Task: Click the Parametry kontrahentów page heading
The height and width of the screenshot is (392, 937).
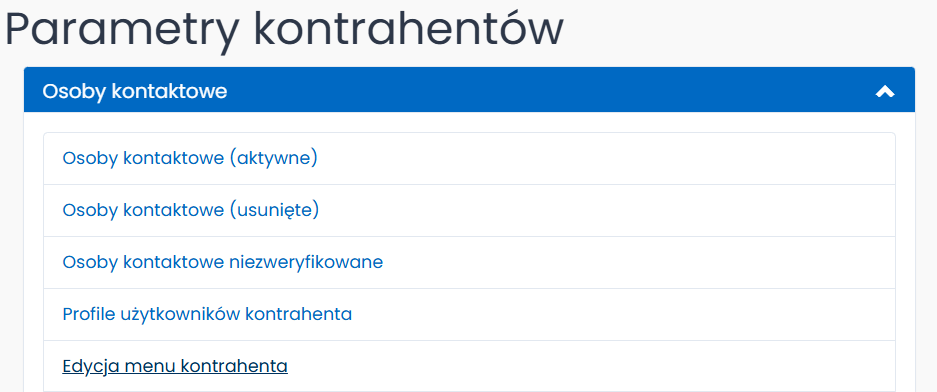Action: (284, 30)
